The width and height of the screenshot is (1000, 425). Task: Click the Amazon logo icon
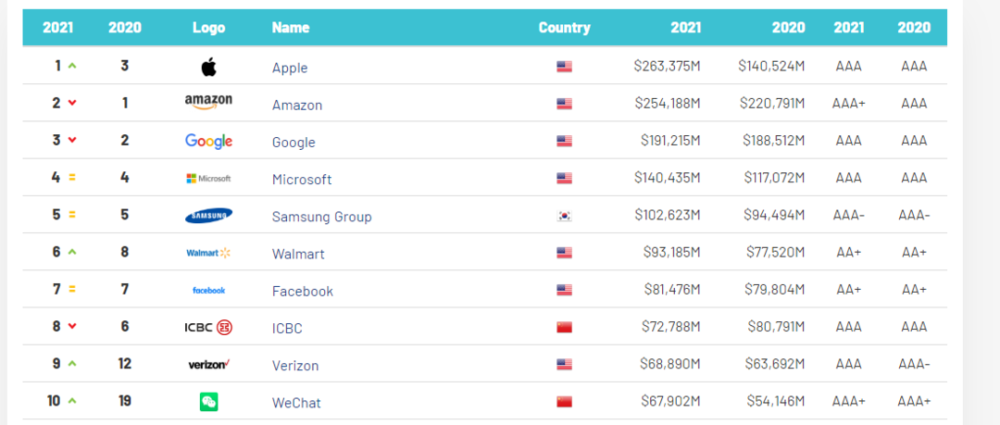point(208,104)
